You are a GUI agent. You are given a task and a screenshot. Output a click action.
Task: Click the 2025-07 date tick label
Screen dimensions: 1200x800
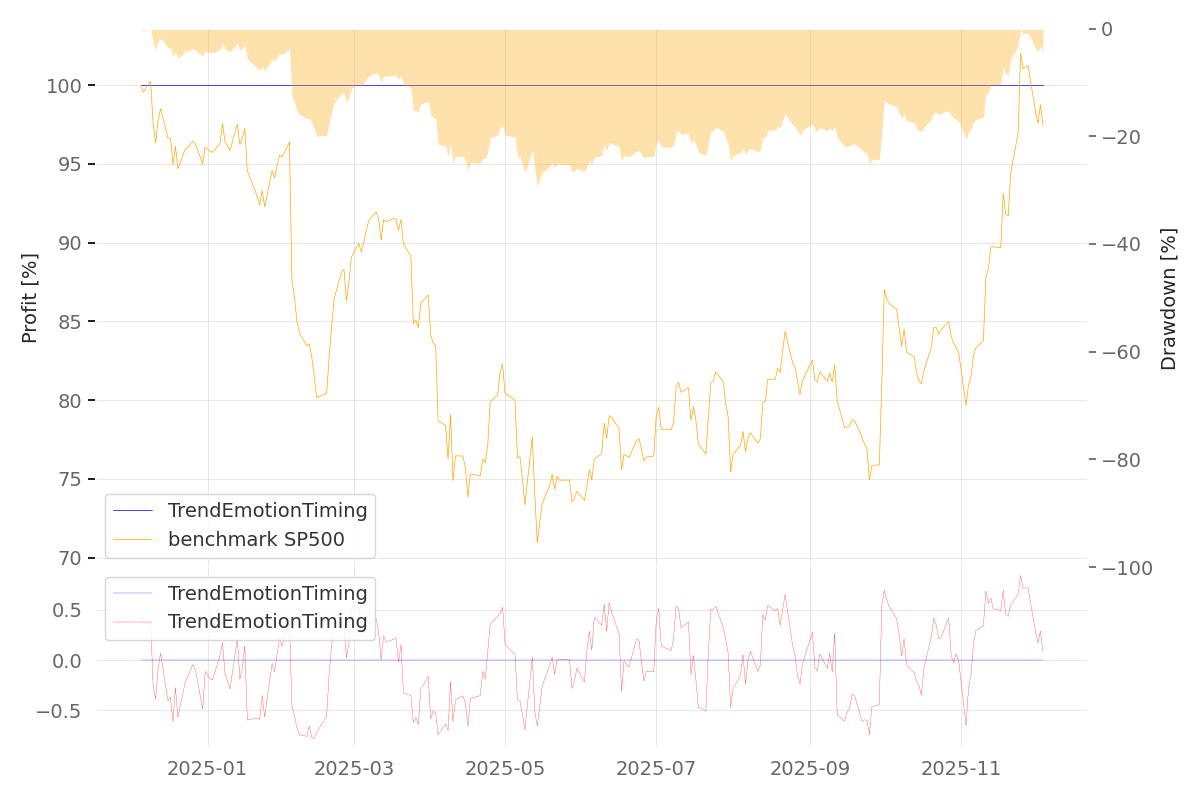tap(656, 769)
